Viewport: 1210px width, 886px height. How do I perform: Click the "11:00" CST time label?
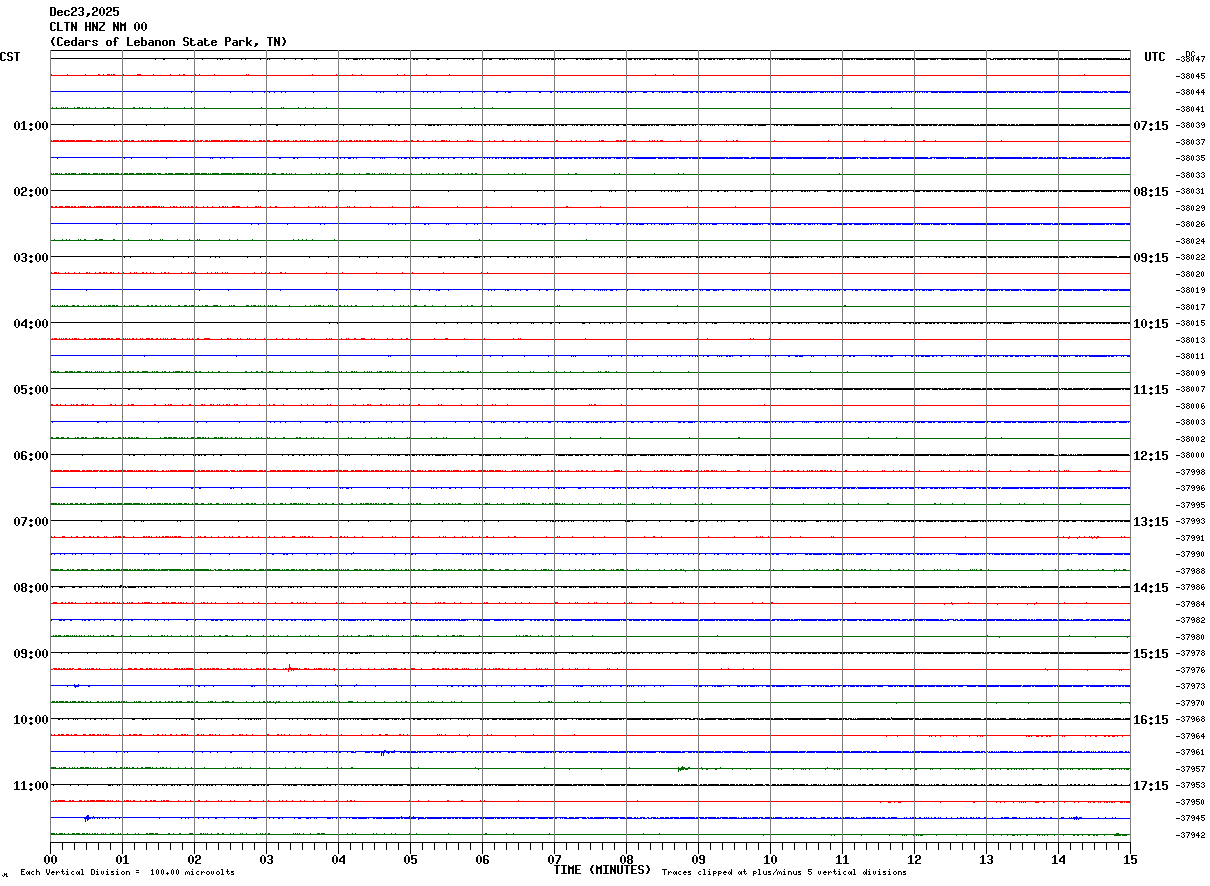pos(31,786)
